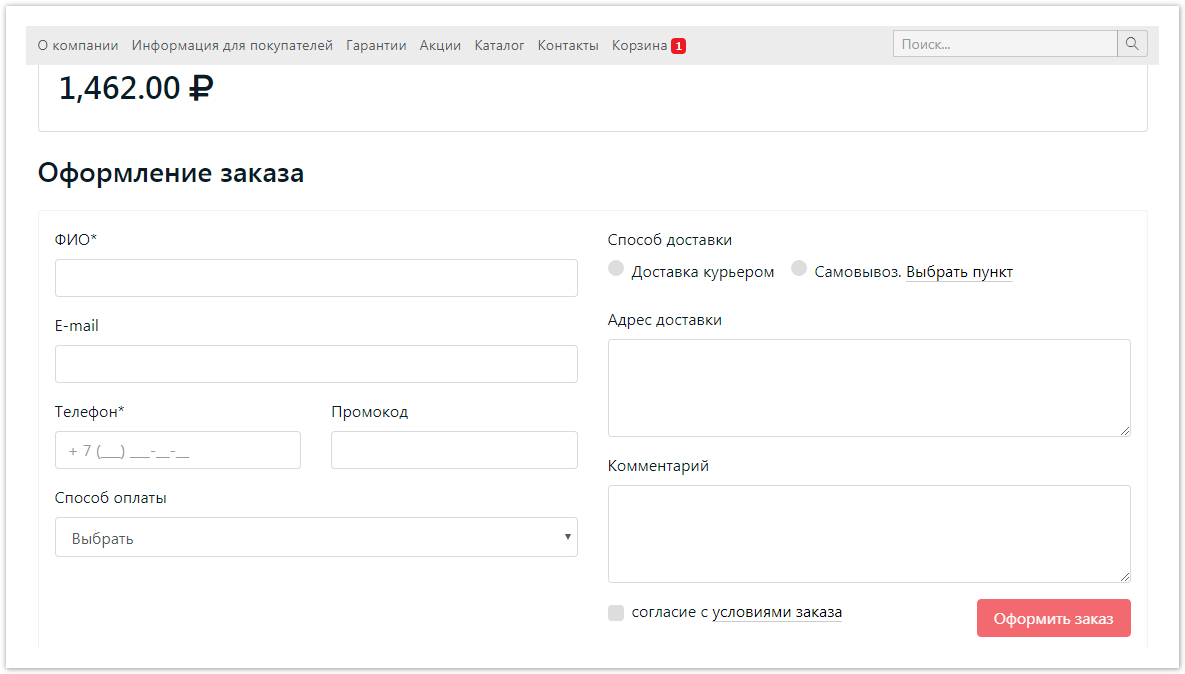Image resolution: width=1185 pixels, height=674 pixels.
Task: Click the Способ оплаты label
Action: (110, 498)
